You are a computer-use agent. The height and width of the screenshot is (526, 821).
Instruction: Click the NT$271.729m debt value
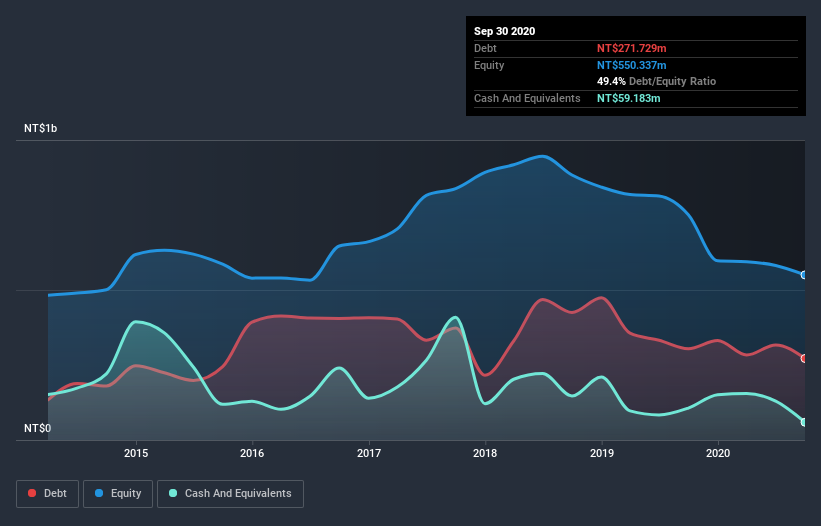[631, 48]
